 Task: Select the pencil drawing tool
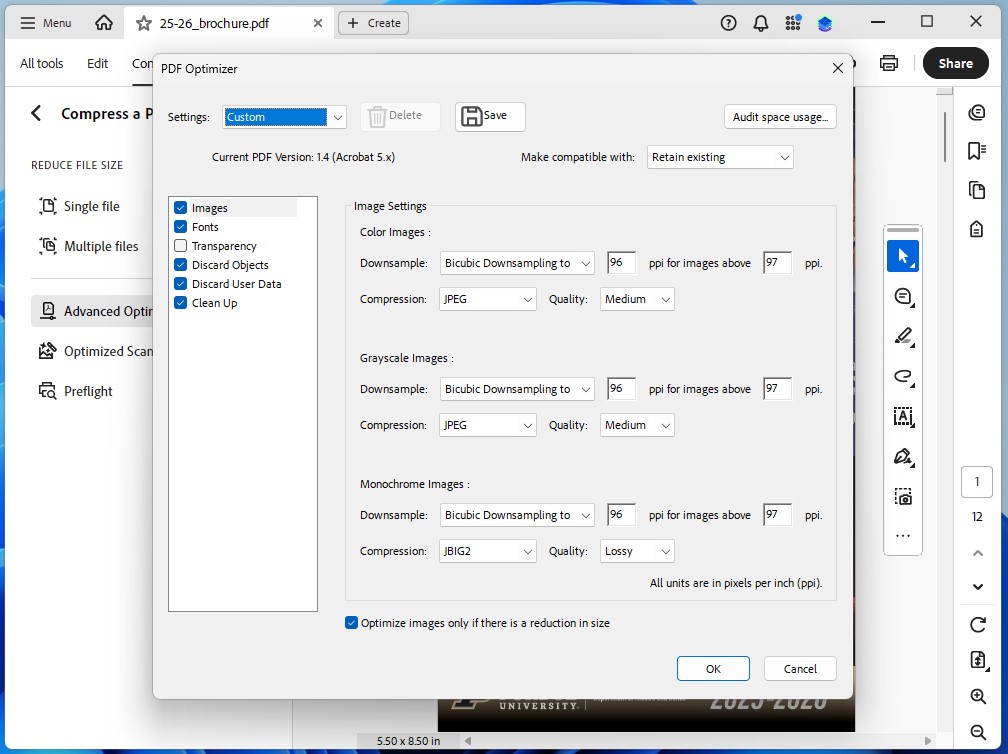[903, 336]
